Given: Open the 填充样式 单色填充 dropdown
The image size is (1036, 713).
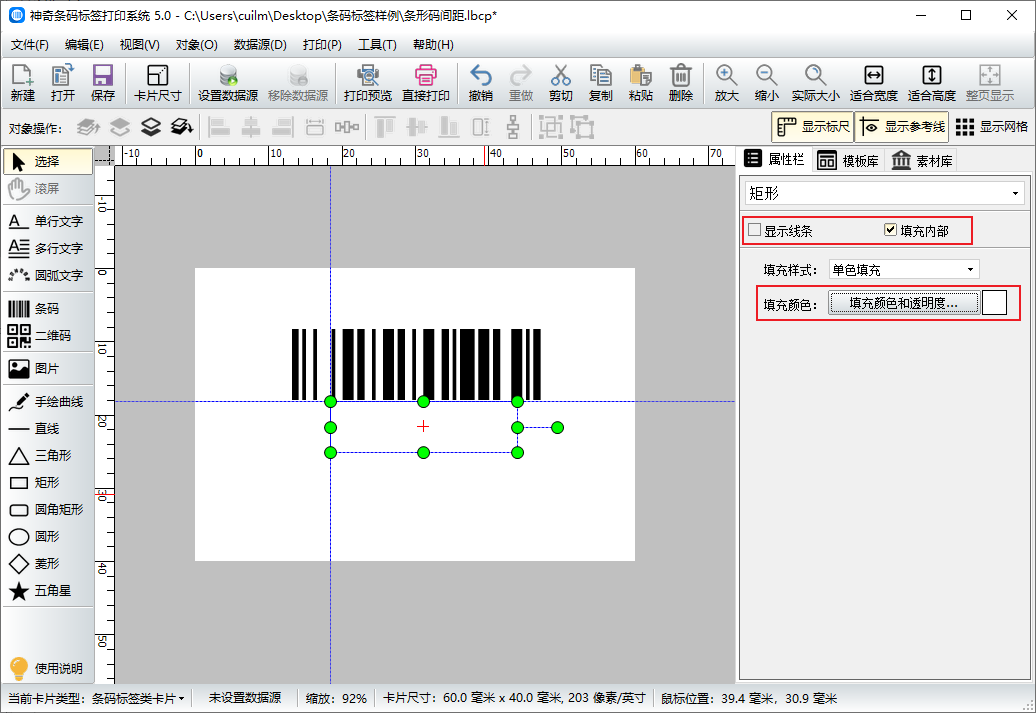Looking at the screenshot, I should pos(904,270).
